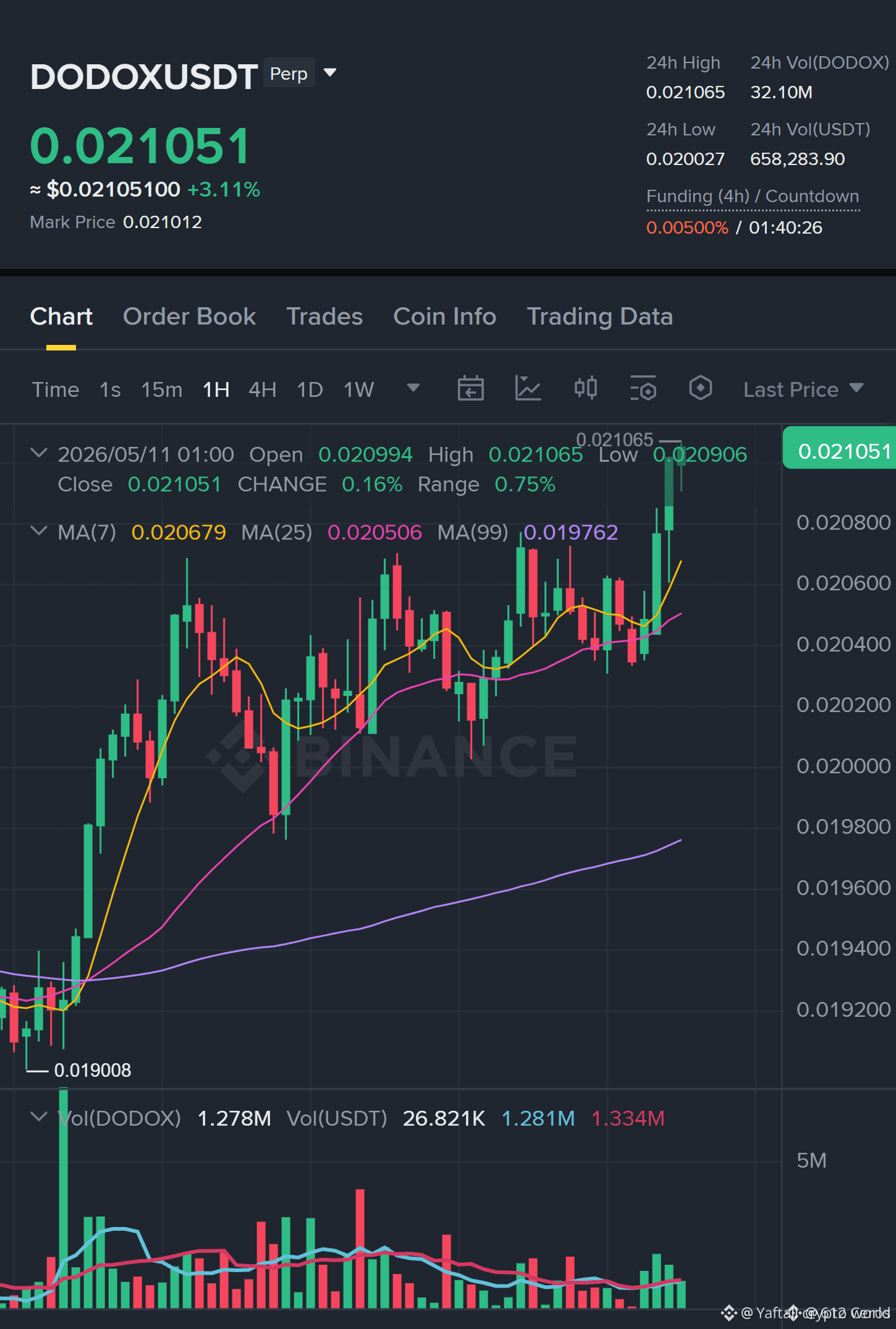Click the MA(99) value 0.019762

click(x=571, y=532)
